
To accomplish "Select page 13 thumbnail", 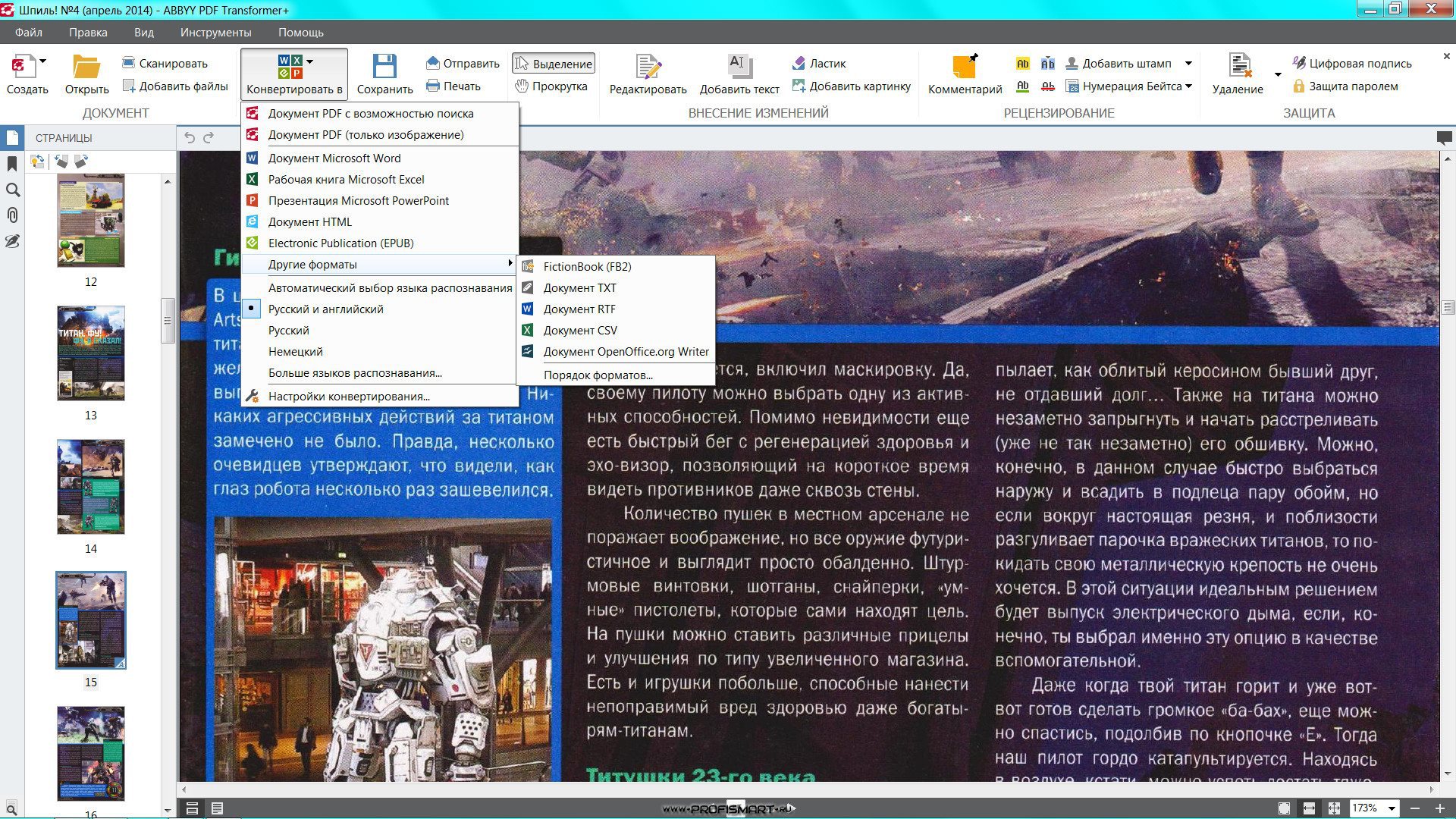I will click(x=91, y=353).
